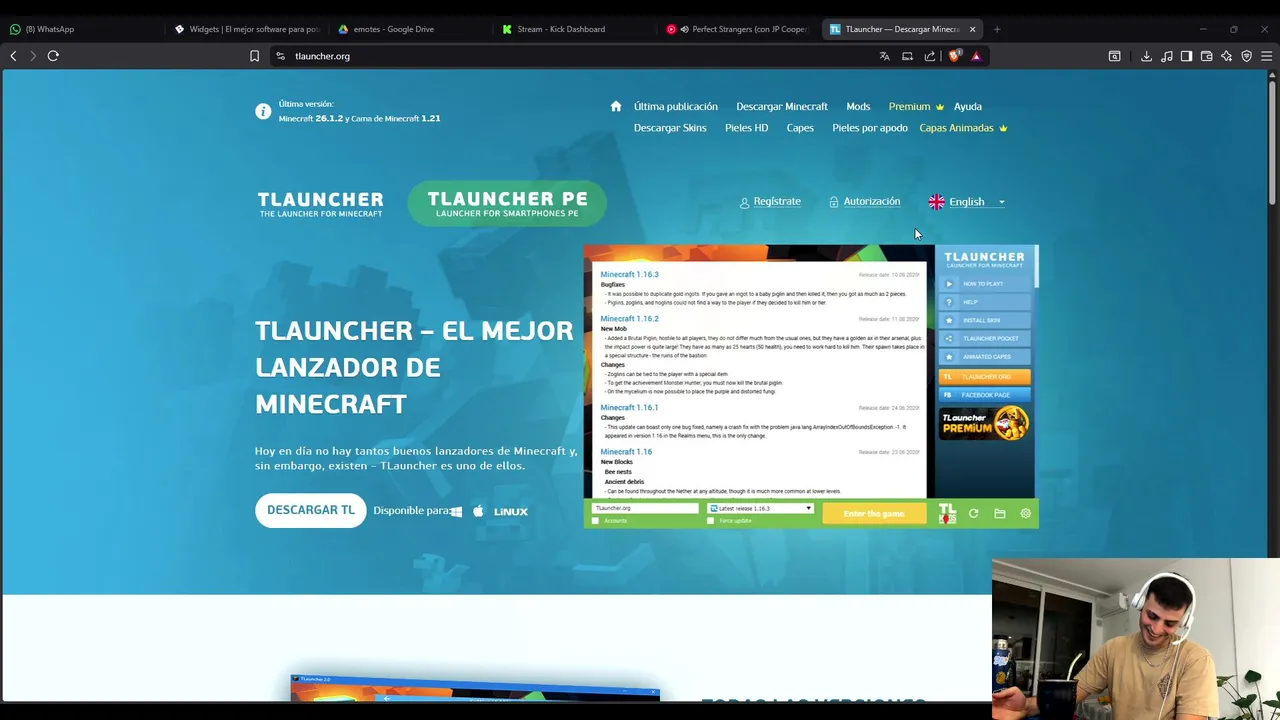The width and height of the screenshot is (1280, 720).
Task: Open Pieles por apodo menu item
Action: click(870, 128)
